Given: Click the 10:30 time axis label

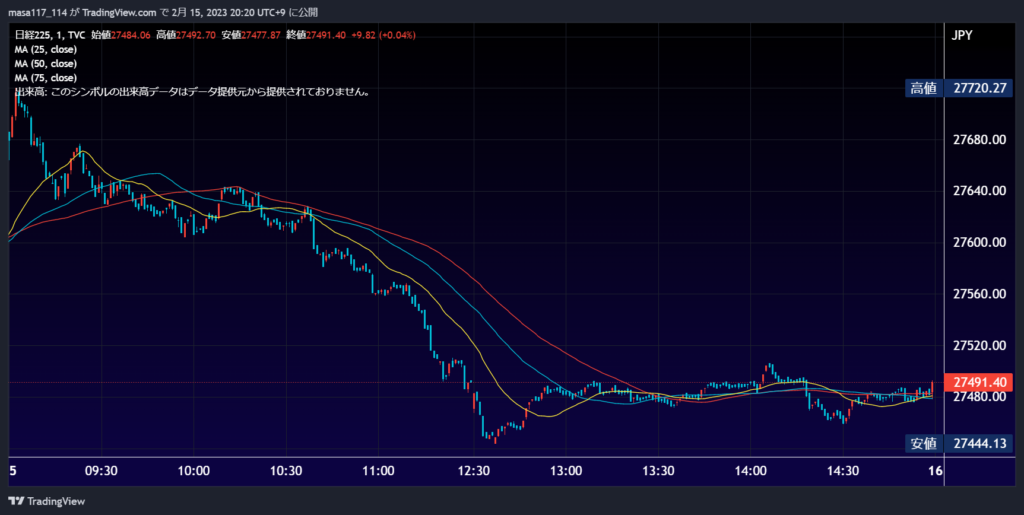Looking at the screenshot, I should (x=287, y=471).
